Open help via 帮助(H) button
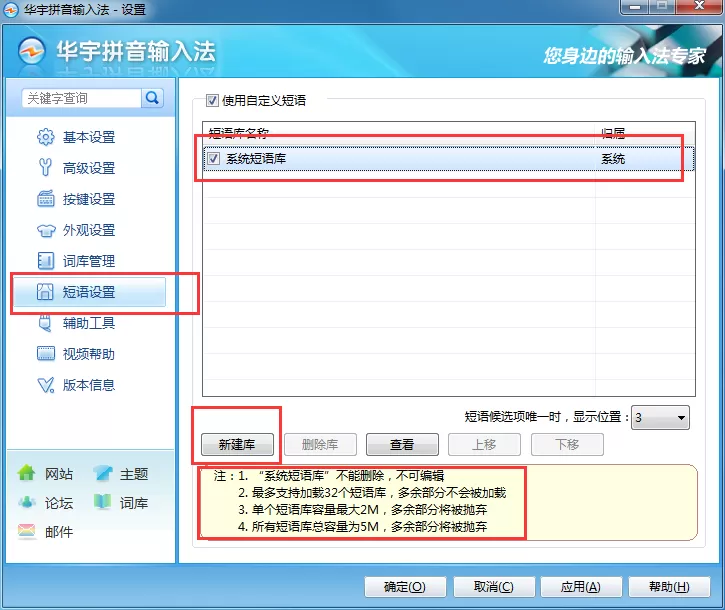The image size is (725, 610). [669, 587]
